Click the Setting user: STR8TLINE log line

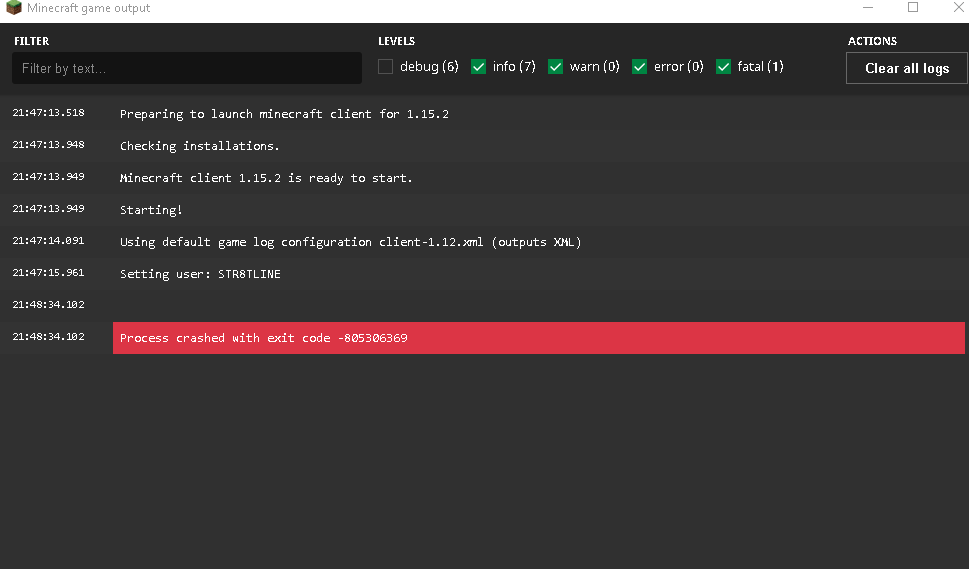coord(200,274)
